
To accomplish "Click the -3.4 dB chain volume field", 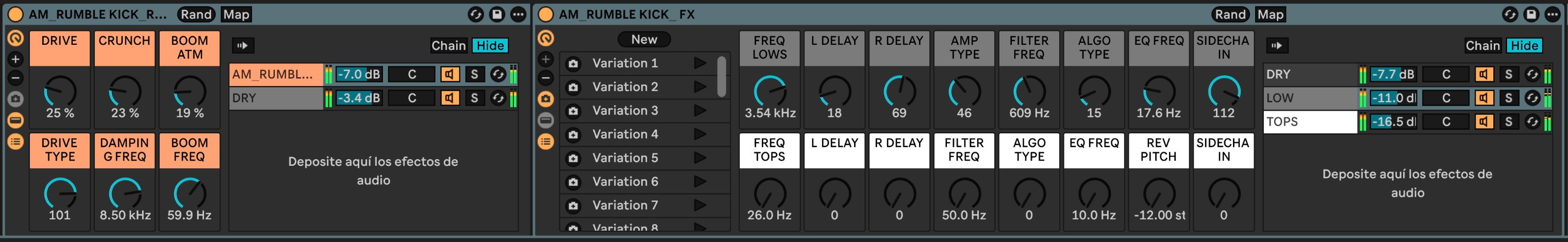I will pos(359,98).
